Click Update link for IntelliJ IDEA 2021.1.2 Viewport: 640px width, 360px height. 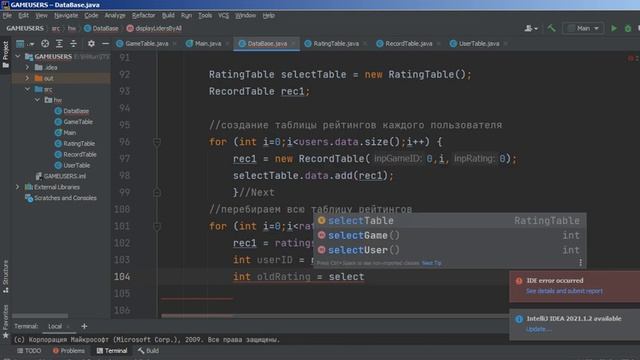(538, 329)
